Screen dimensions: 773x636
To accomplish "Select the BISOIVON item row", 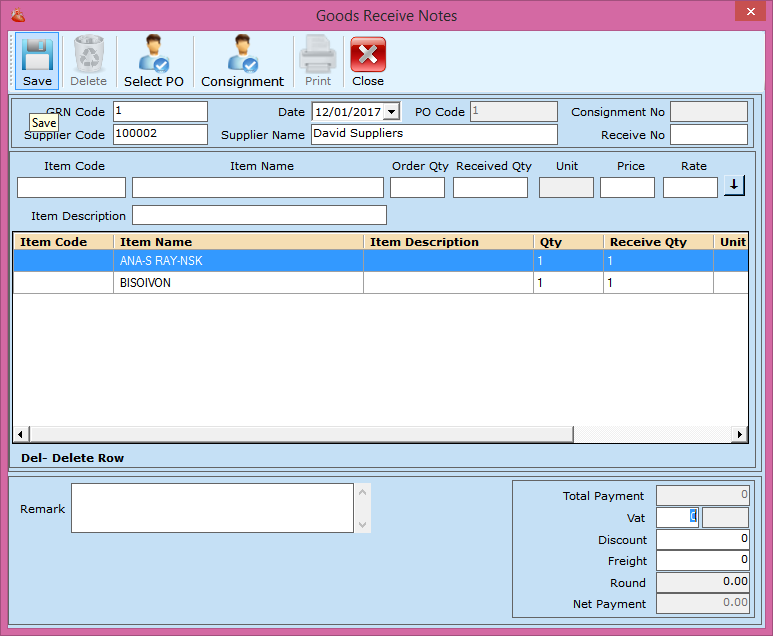I will [240, 283].
